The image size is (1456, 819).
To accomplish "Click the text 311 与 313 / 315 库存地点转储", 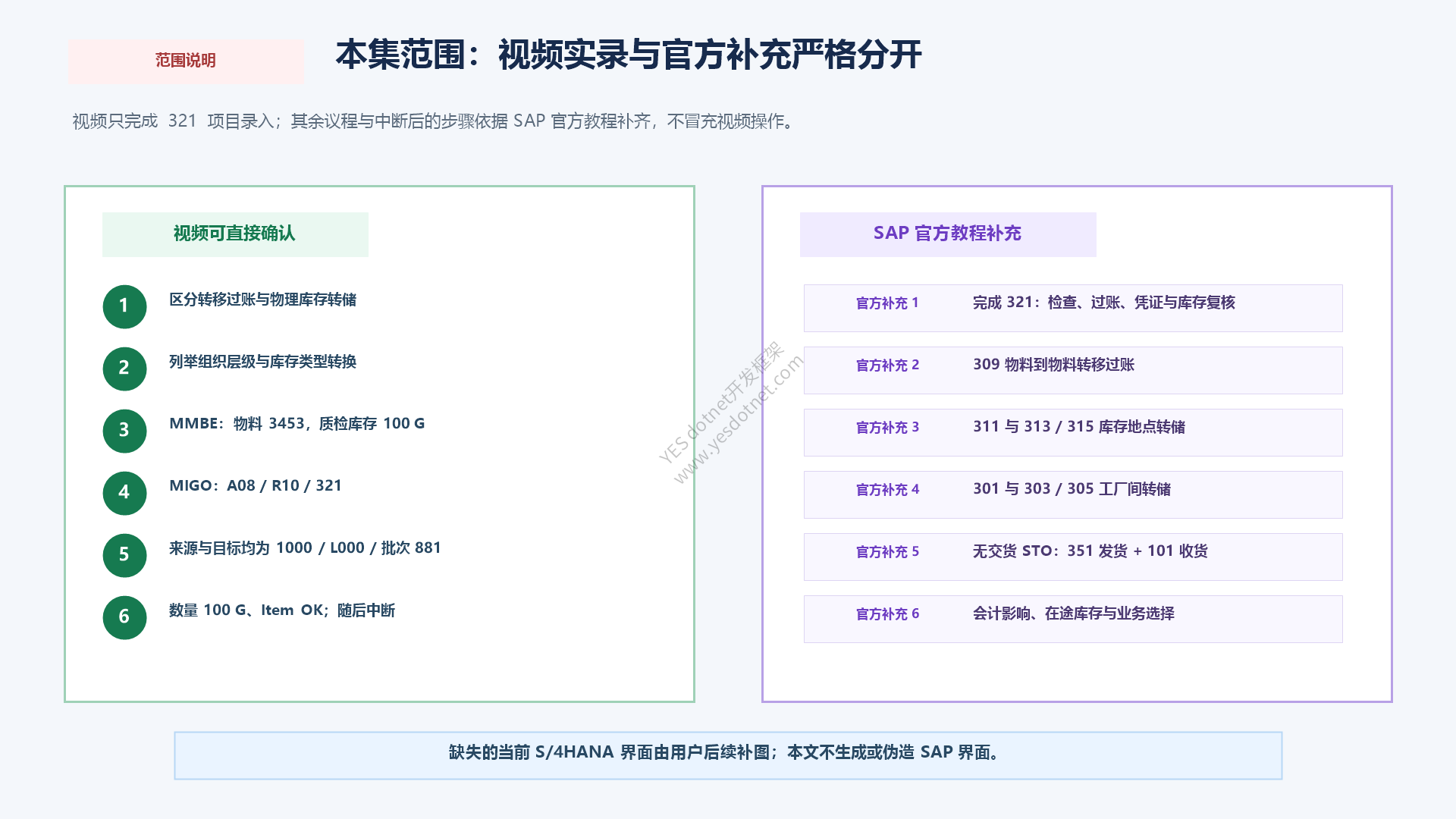I will tap(1079, 427).
